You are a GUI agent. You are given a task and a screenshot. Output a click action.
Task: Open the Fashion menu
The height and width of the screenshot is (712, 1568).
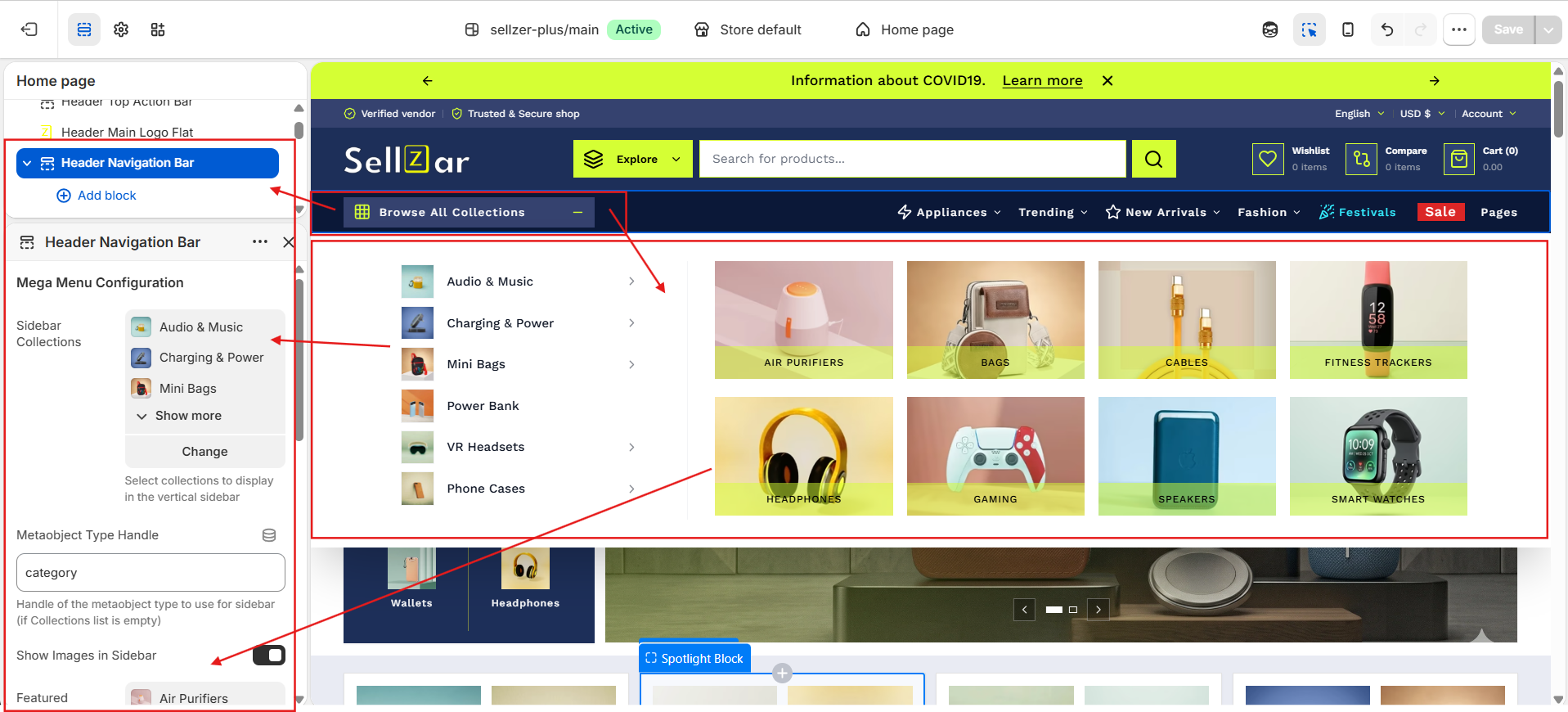pyautogui.click(x=1269, y=212)
